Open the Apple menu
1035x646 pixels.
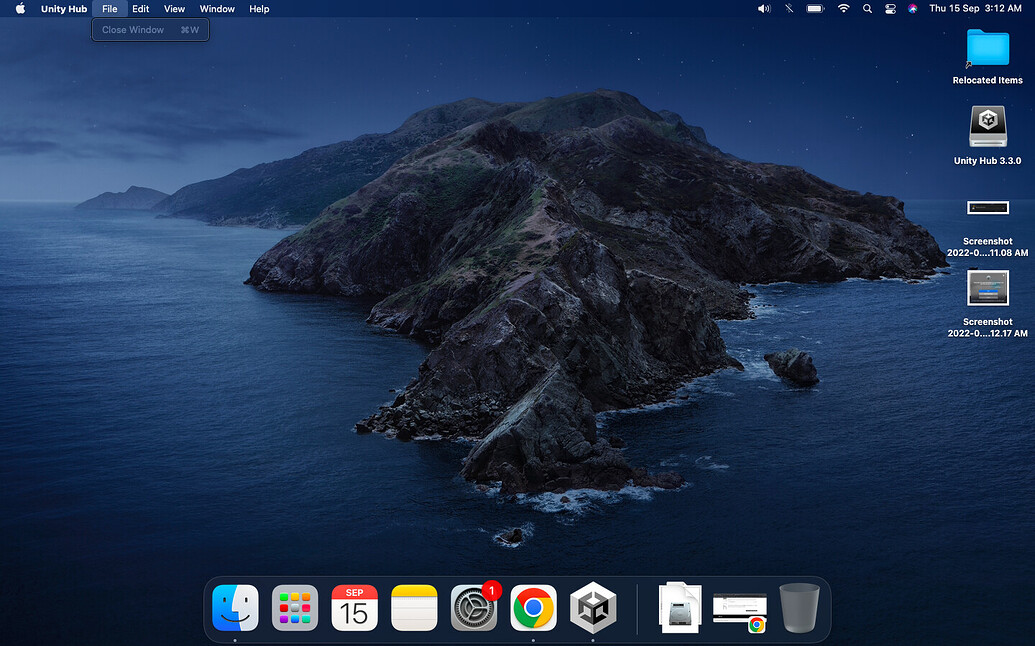tap(19, 9)
